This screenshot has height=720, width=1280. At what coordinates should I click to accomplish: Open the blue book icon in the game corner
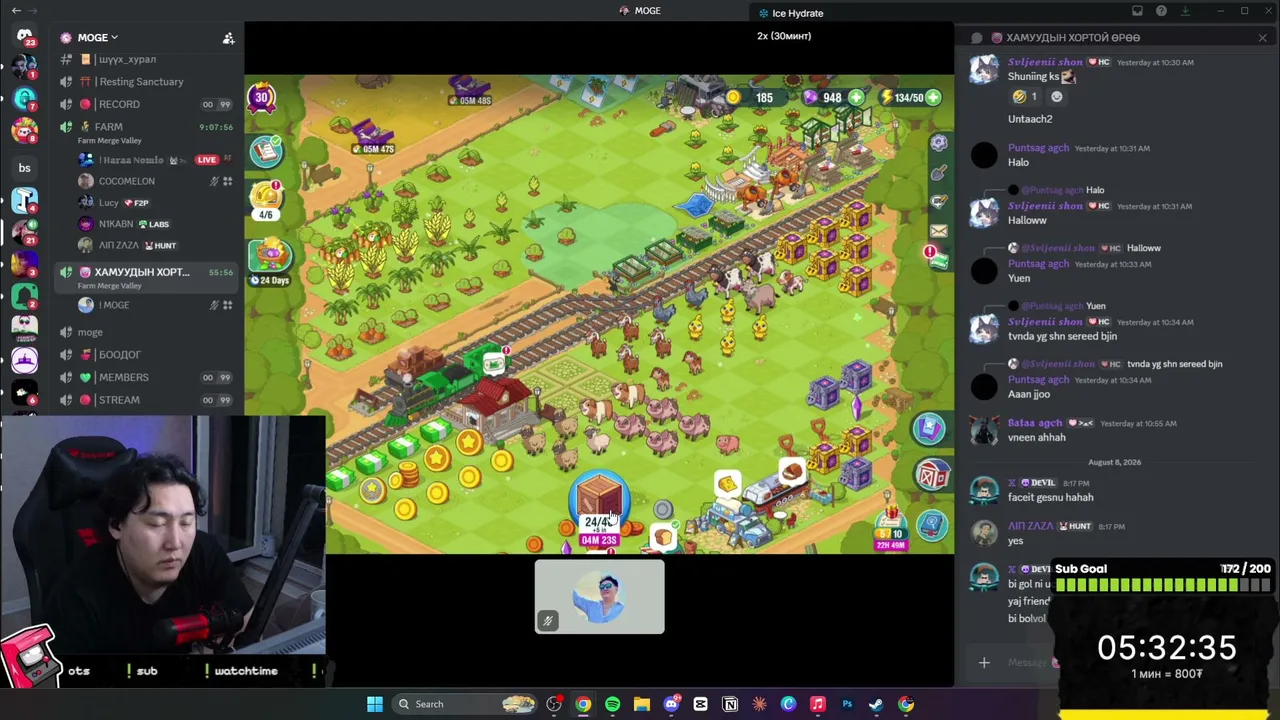[931, 524]
